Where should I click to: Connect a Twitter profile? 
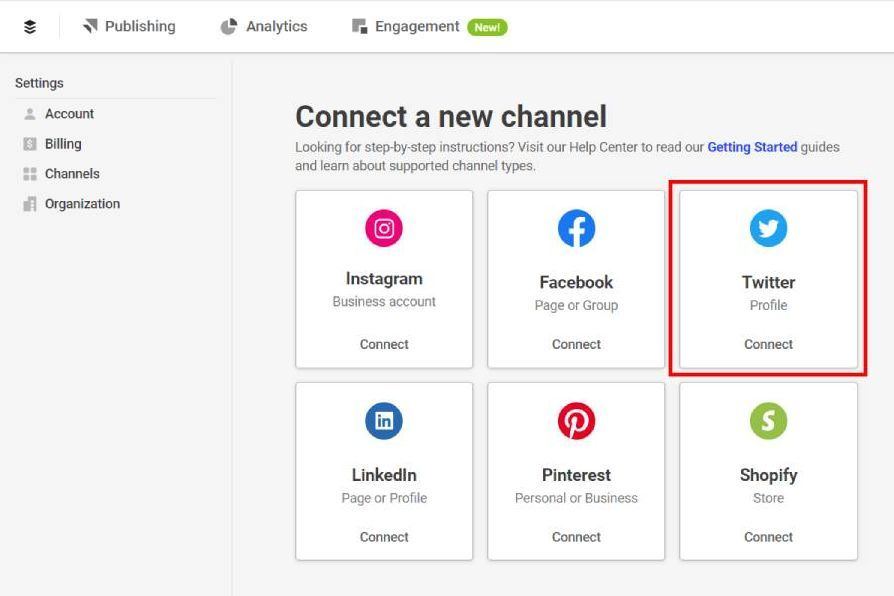[768, 344]
